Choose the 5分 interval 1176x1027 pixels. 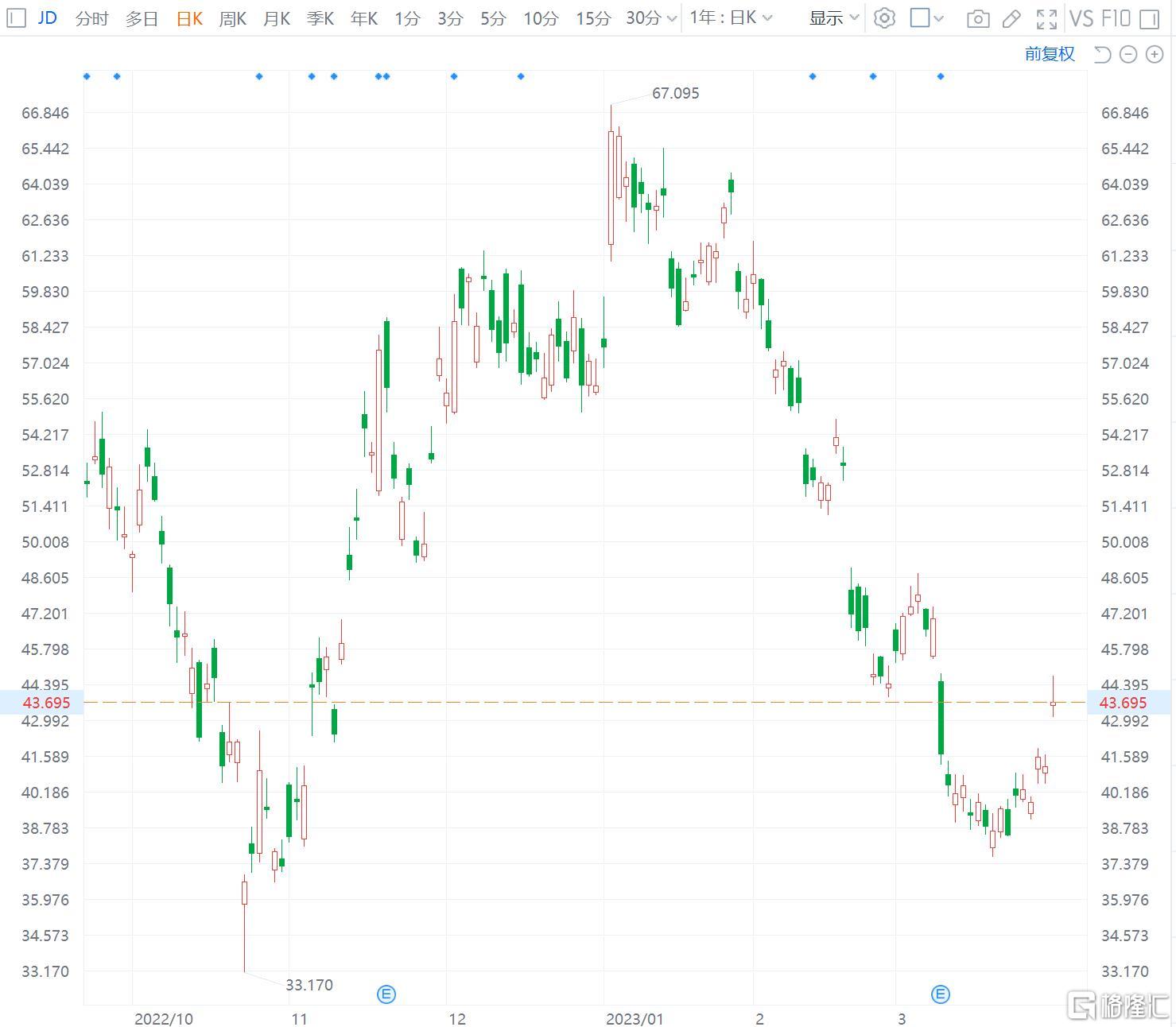pyautogui.click(x=493, y=18)
